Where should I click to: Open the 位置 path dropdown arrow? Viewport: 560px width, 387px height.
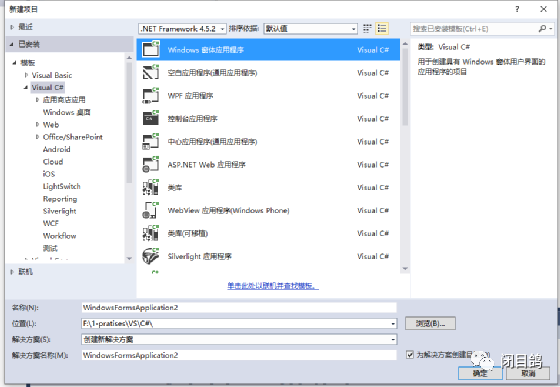(x=393, y=324)
